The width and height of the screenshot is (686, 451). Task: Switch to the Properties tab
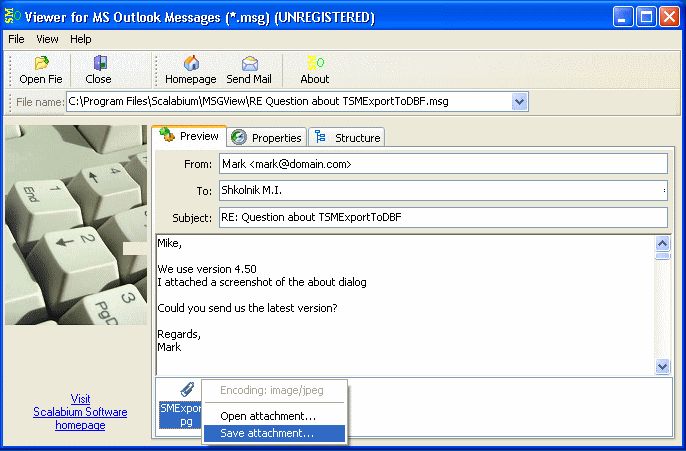coord(266,138)
